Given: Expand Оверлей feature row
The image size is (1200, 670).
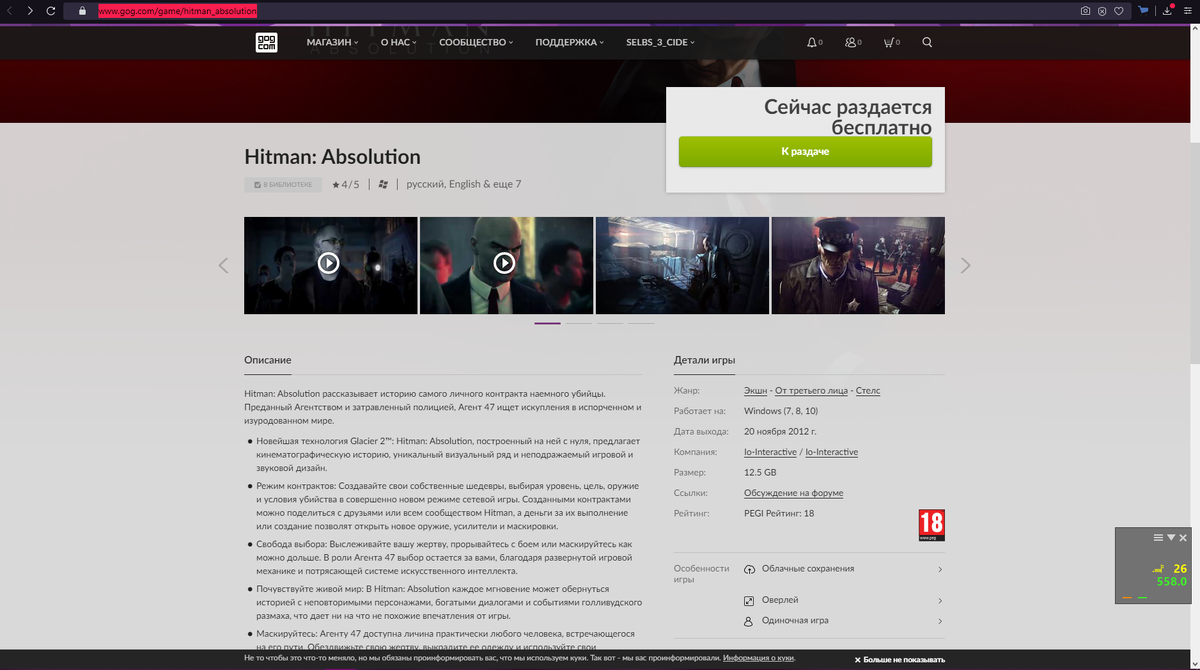Looking at the screenshot, I should point(844,600).
